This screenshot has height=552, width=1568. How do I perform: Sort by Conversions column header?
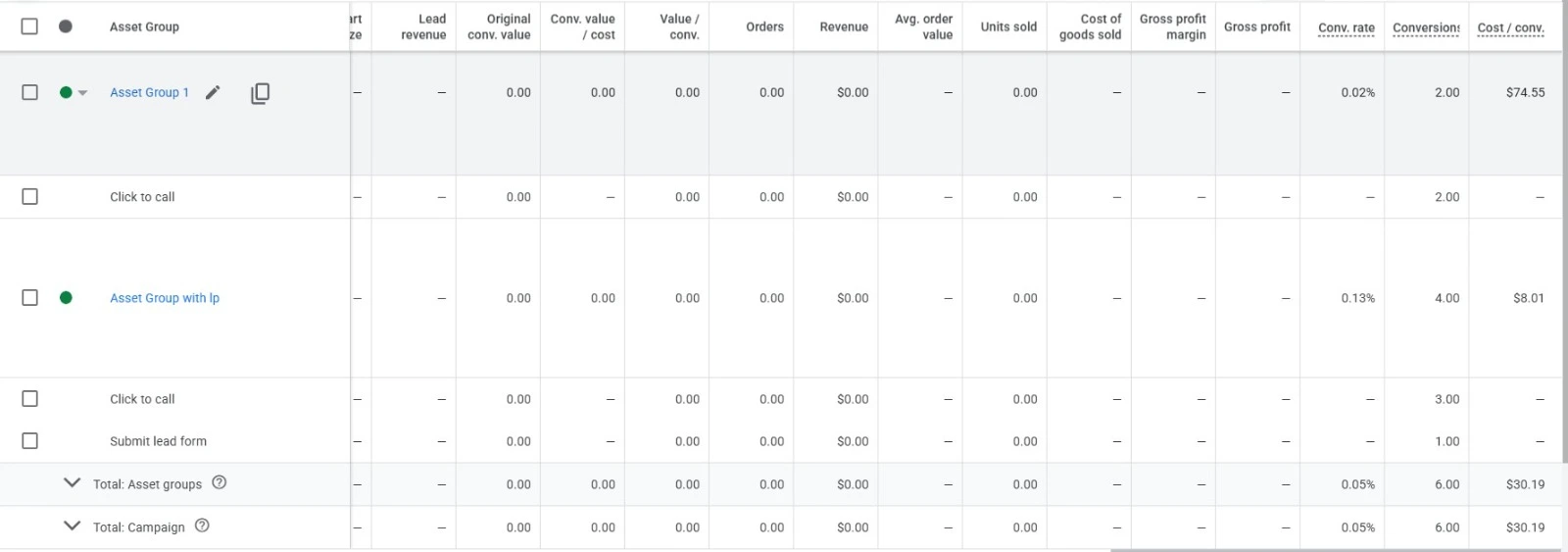click(x=1426, y=27)
